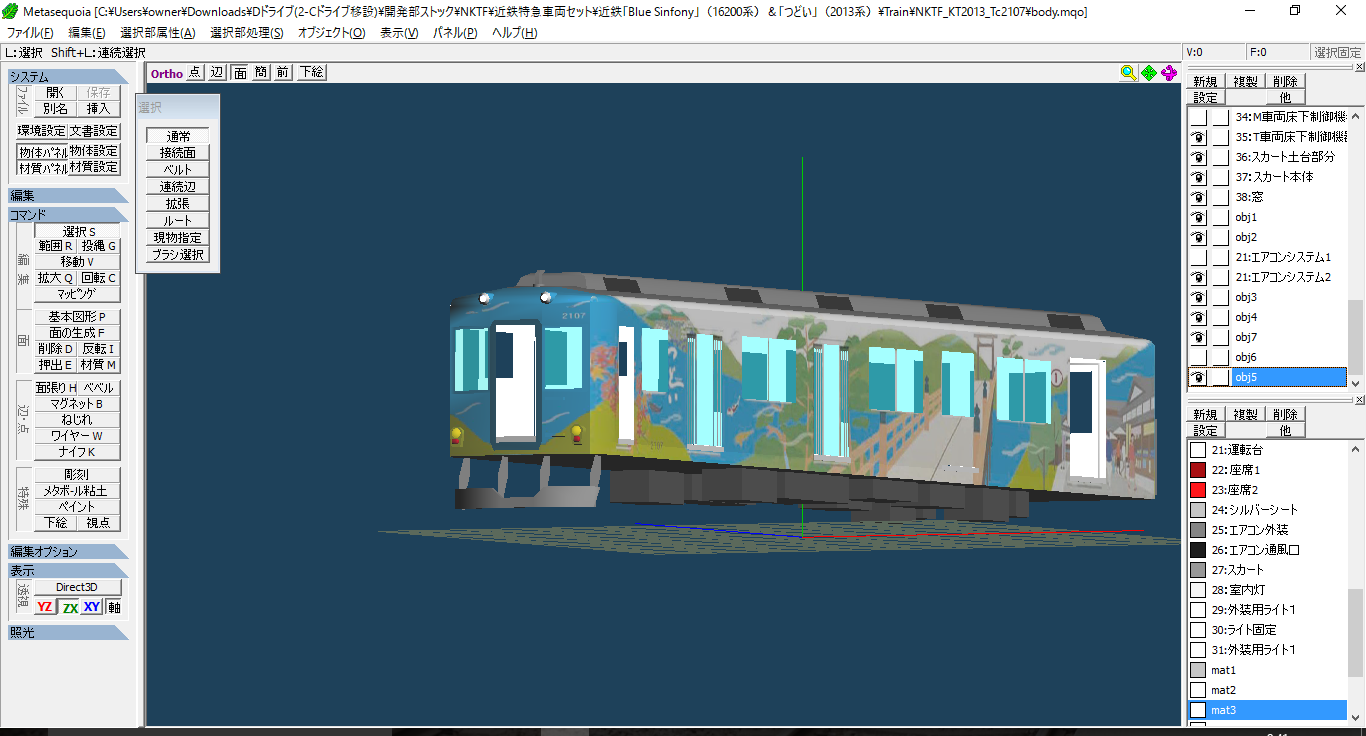Viewport: 1366px width, 736px height.
Task: Switch to the XY axis view
Action: click(x=92, y=607)
